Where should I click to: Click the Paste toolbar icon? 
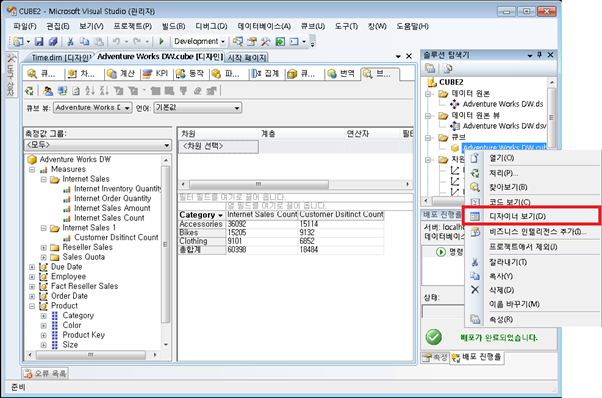coord(99,41)
